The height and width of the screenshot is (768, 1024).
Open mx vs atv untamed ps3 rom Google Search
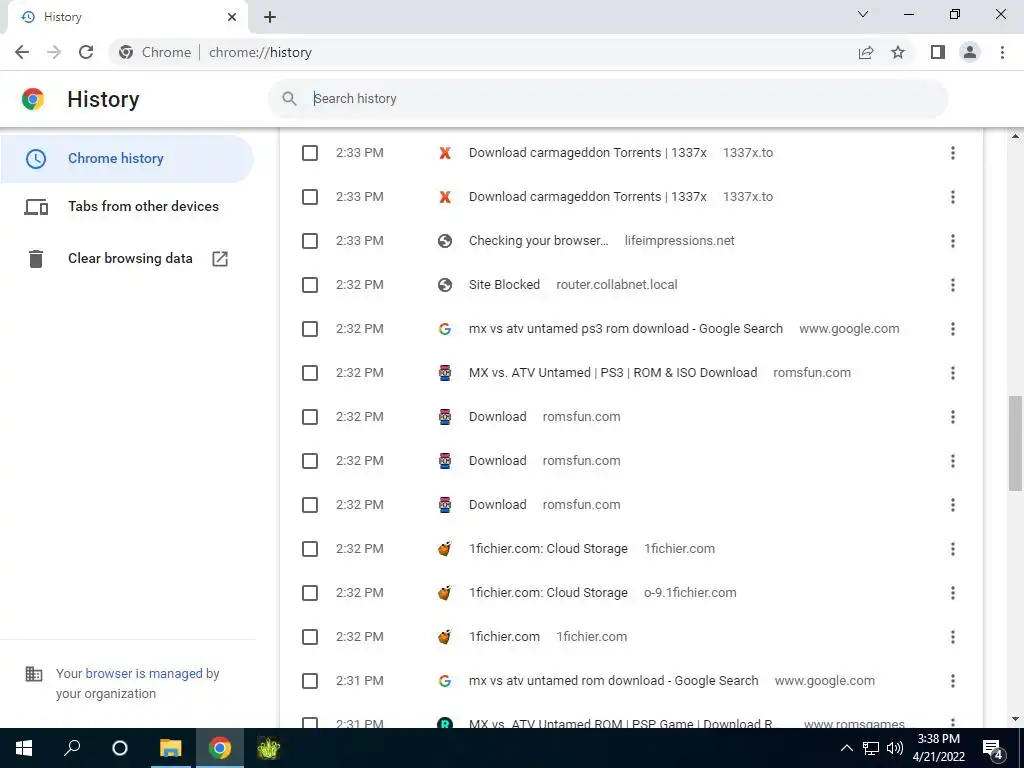tap(626, 328)
